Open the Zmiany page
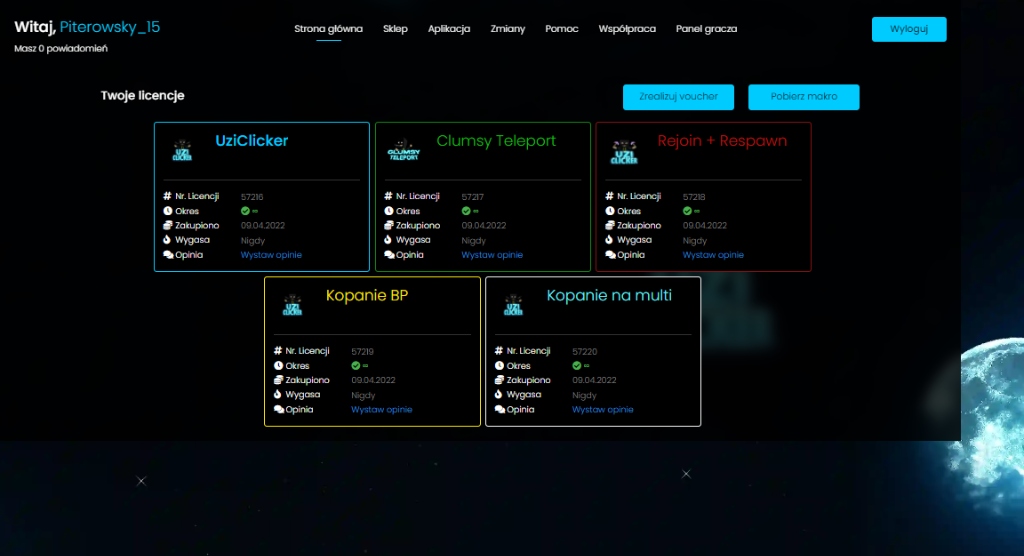The width and height of the screenshot is (1024, 556). pyautogui.click(x=508, y=29)
